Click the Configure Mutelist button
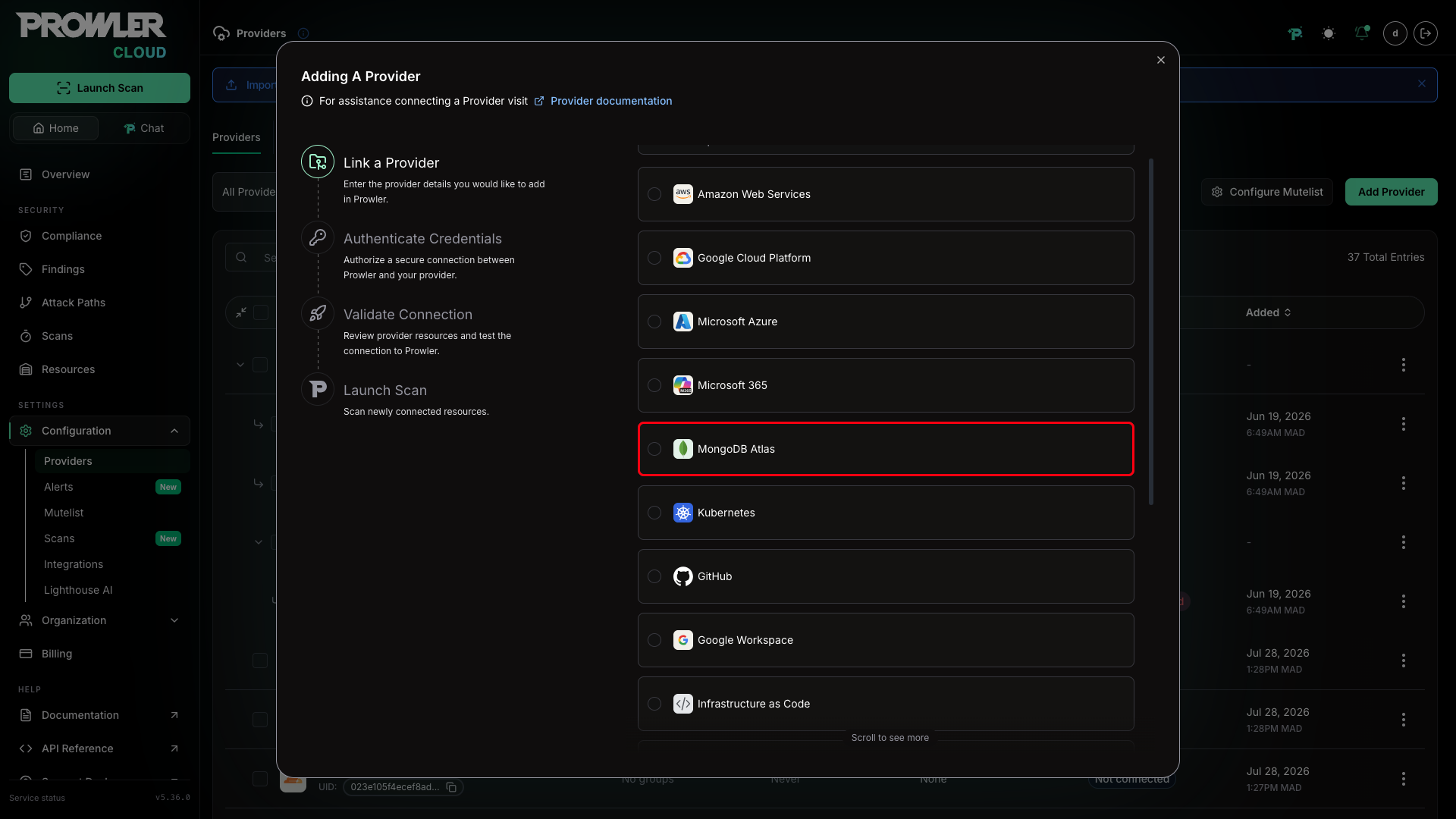Viewport: 1456px width, 819px height. 1266,192
